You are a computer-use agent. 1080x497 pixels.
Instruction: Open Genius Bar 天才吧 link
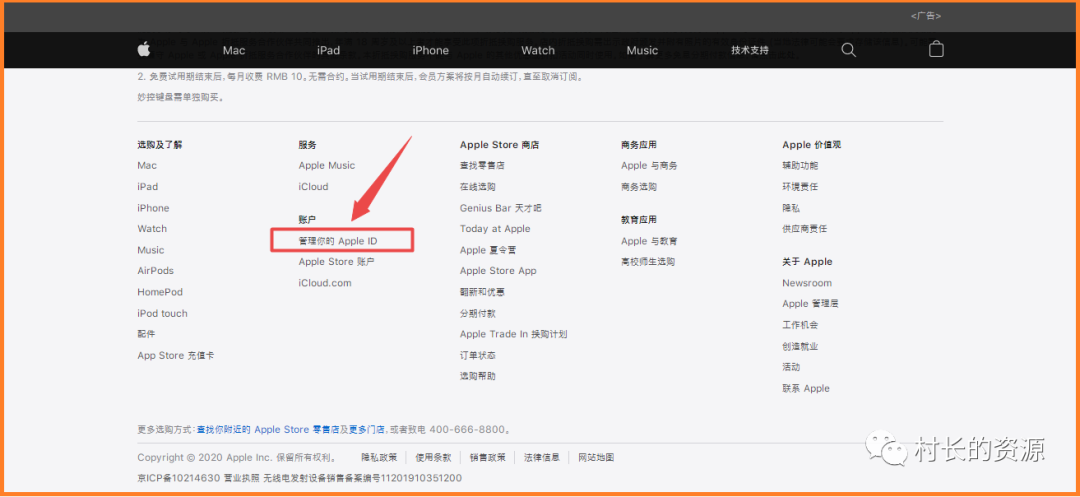click(x=501, y=208)
